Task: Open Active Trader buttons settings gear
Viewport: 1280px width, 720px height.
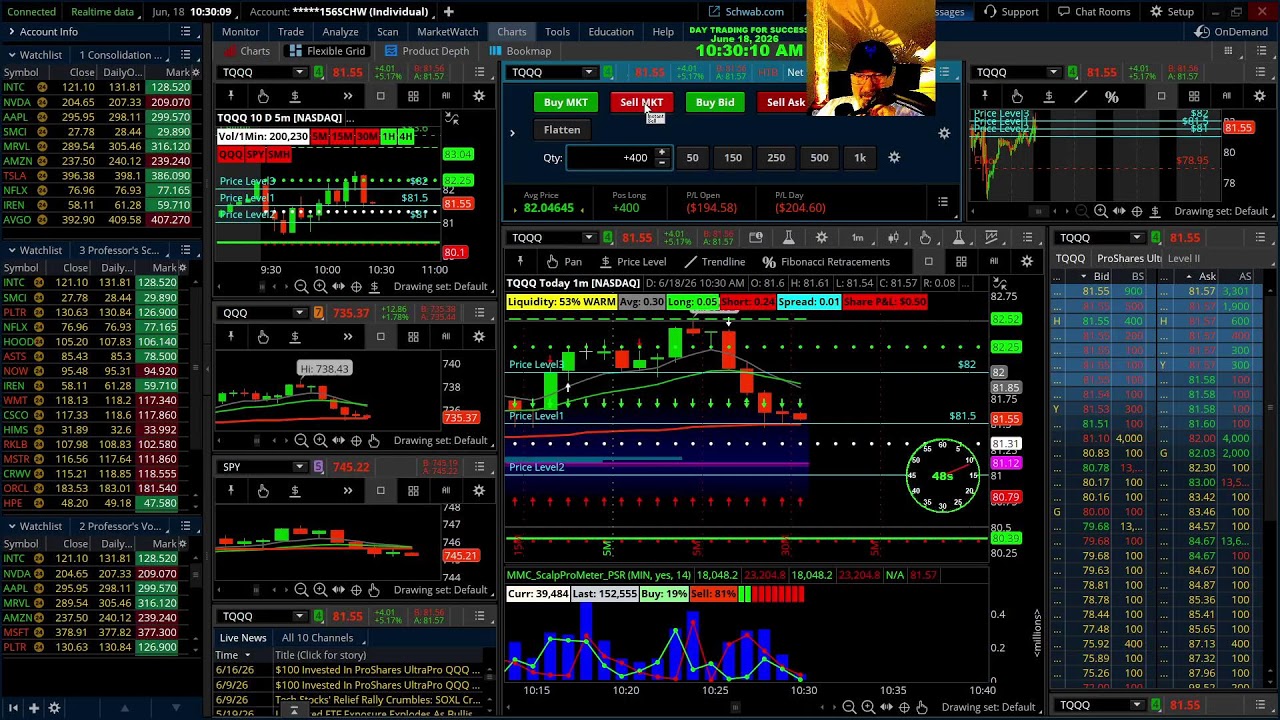Action: (944, 133)
